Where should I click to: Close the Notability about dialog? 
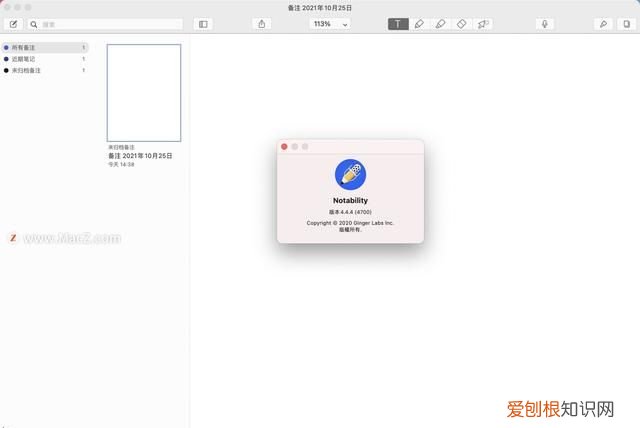(284, 147)
